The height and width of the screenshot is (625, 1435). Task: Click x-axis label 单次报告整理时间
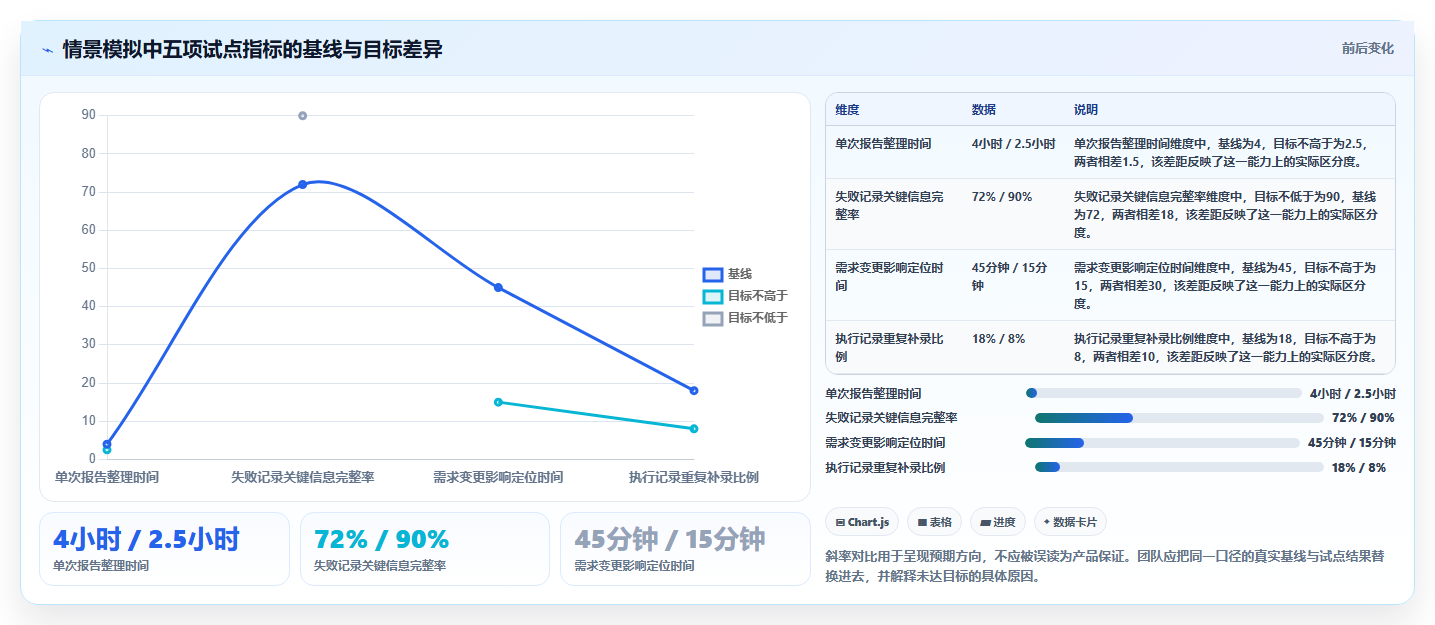107,478
